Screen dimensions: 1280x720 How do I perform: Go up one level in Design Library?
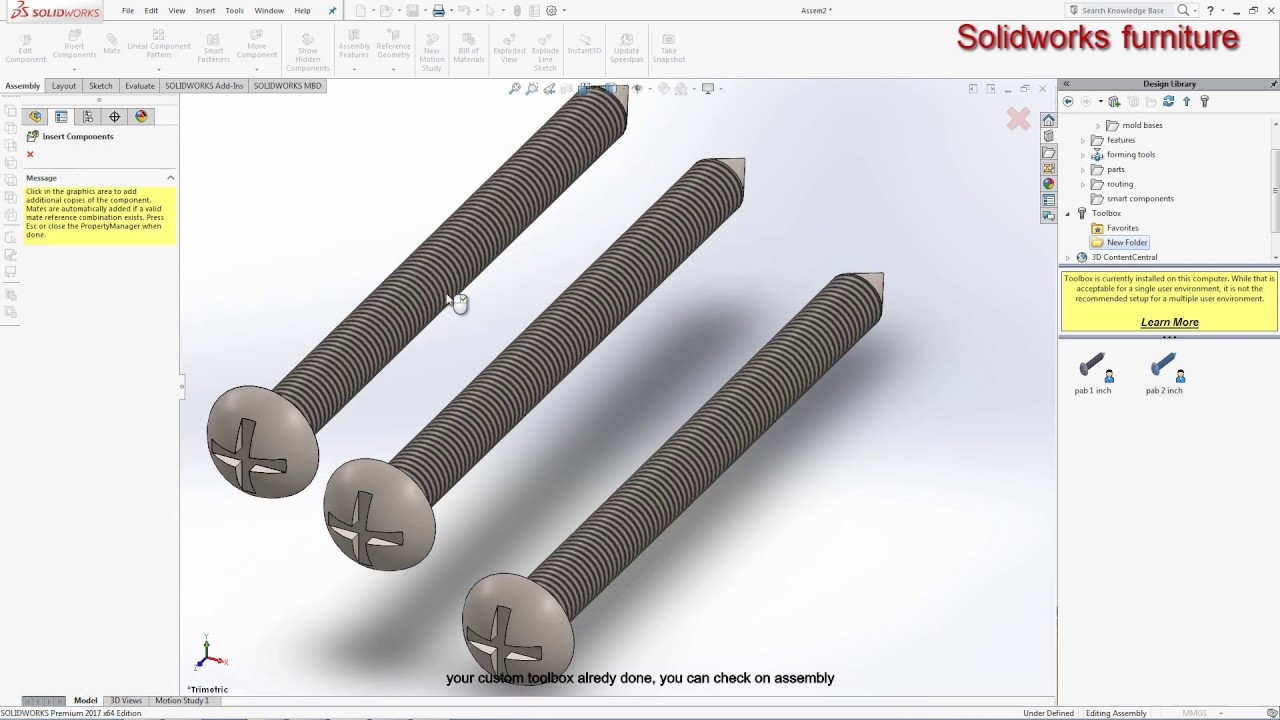(1187, 101)
